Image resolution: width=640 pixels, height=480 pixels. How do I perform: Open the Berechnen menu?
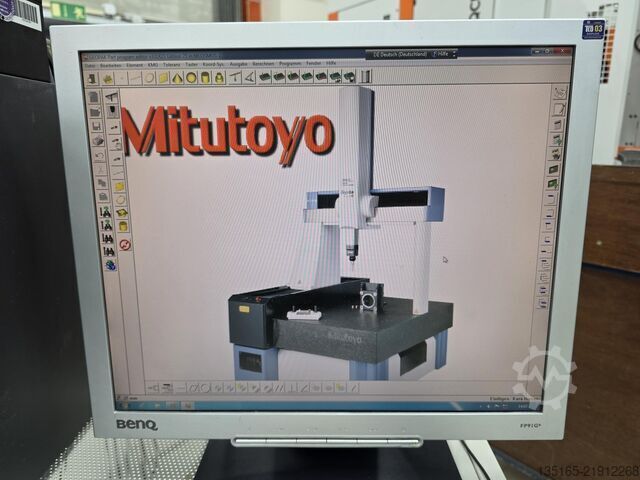263,64
